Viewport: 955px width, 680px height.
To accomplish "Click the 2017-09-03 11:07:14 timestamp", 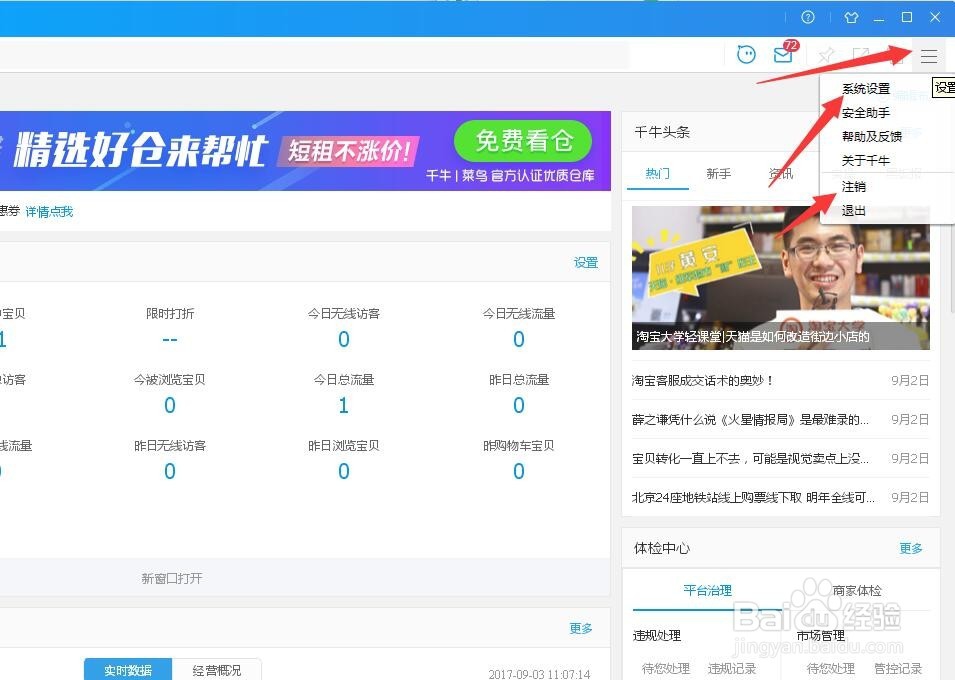I will click(x=539, y=675).
